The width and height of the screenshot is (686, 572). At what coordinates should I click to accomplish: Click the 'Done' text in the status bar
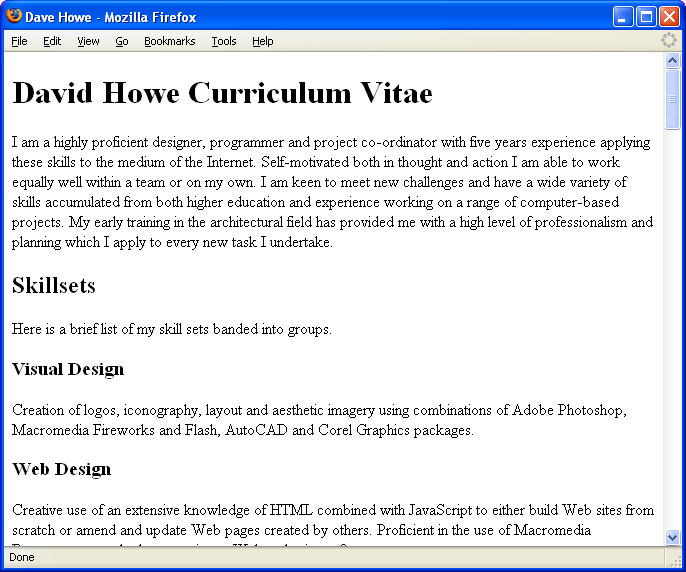point(22,557)
